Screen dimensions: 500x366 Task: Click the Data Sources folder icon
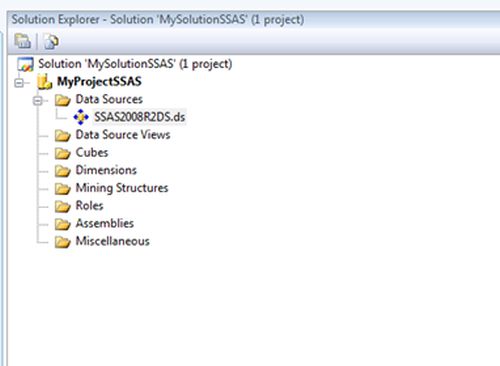click(63, 100)
